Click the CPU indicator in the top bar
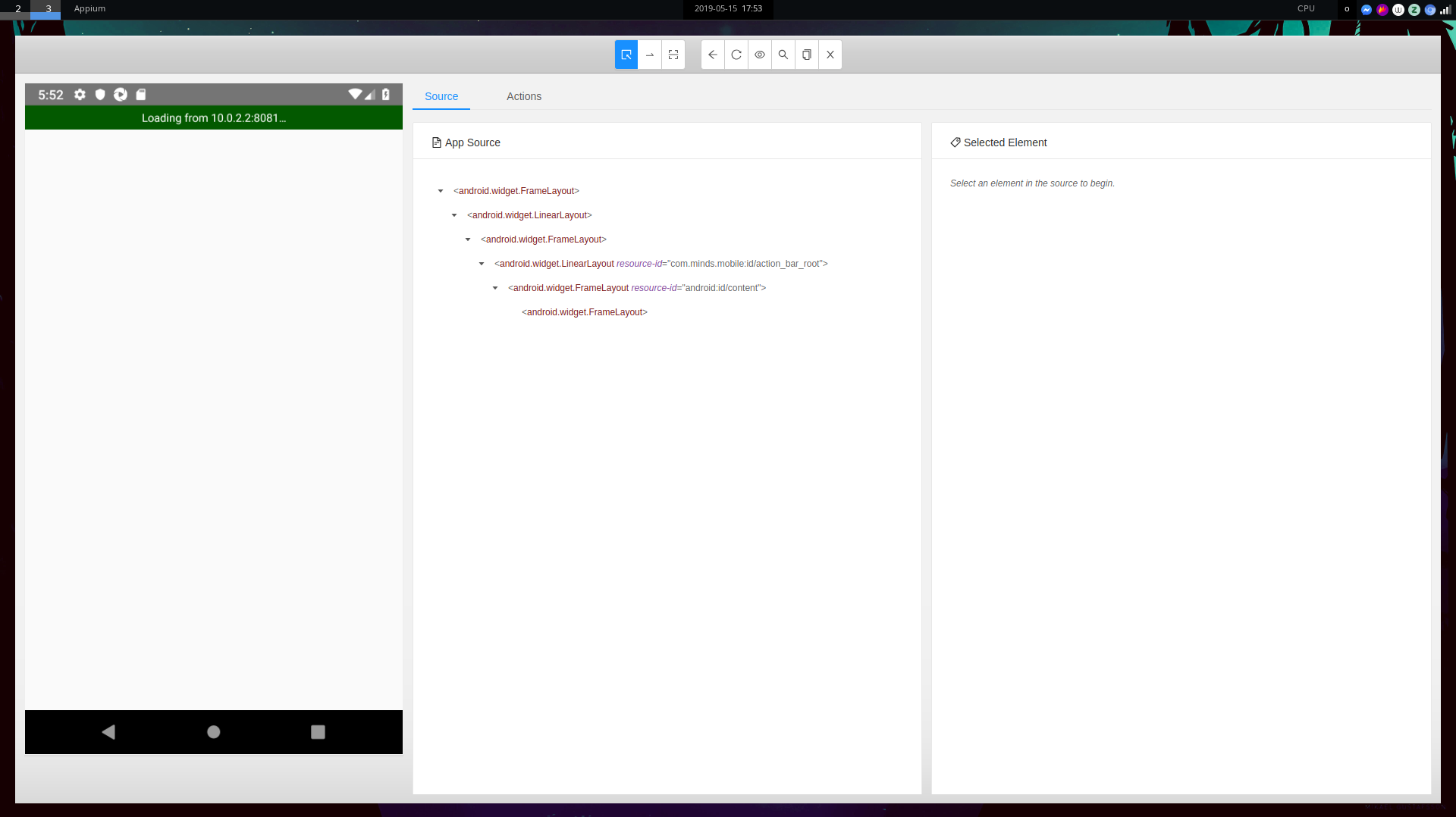This screenshot has width=1456, height=817. tap(1306, 9)
